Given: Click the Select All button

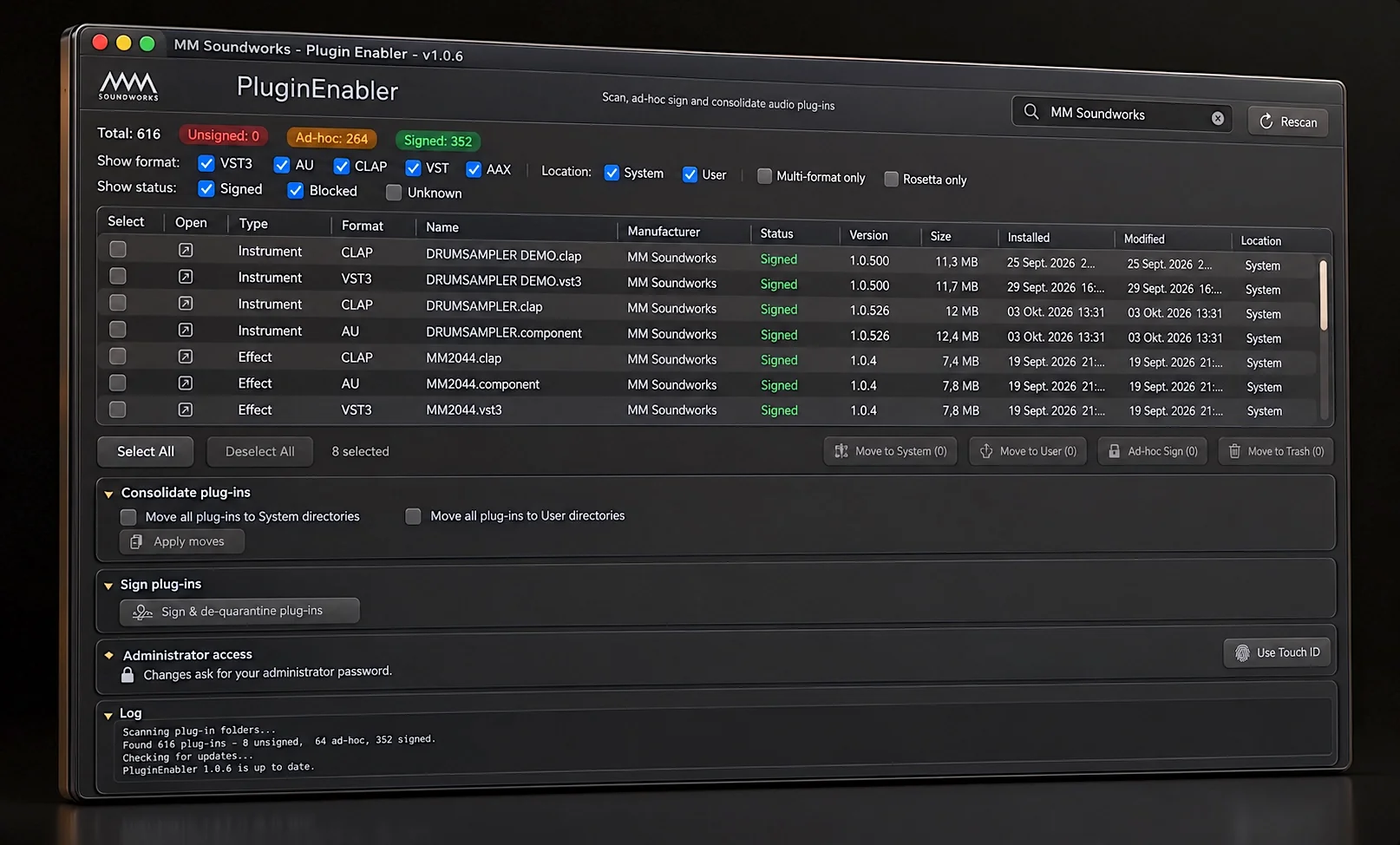Looking at the screenshot, I should (146, 451).
